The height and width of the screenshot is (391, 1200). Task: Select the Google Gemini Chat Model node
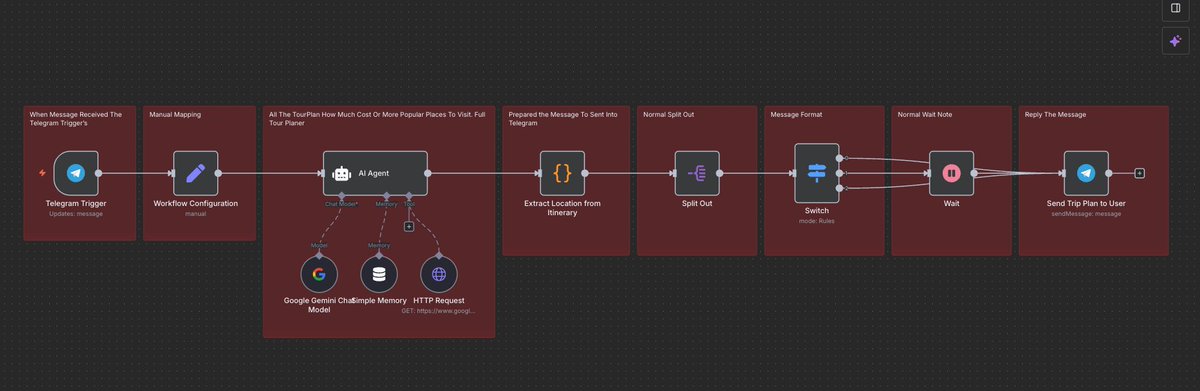pos(319,274)
